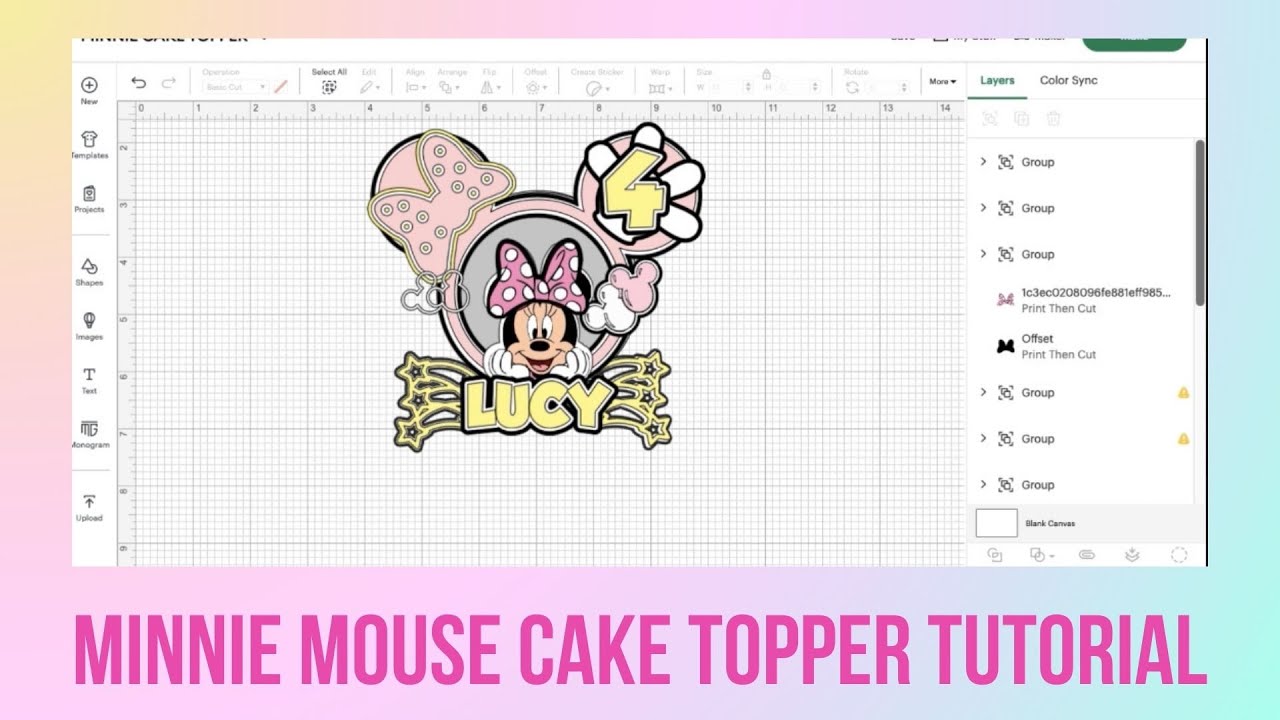Expand the Group directly above the 1c3ec0208096 layer

pyautogui.click(x=983, y=253)
